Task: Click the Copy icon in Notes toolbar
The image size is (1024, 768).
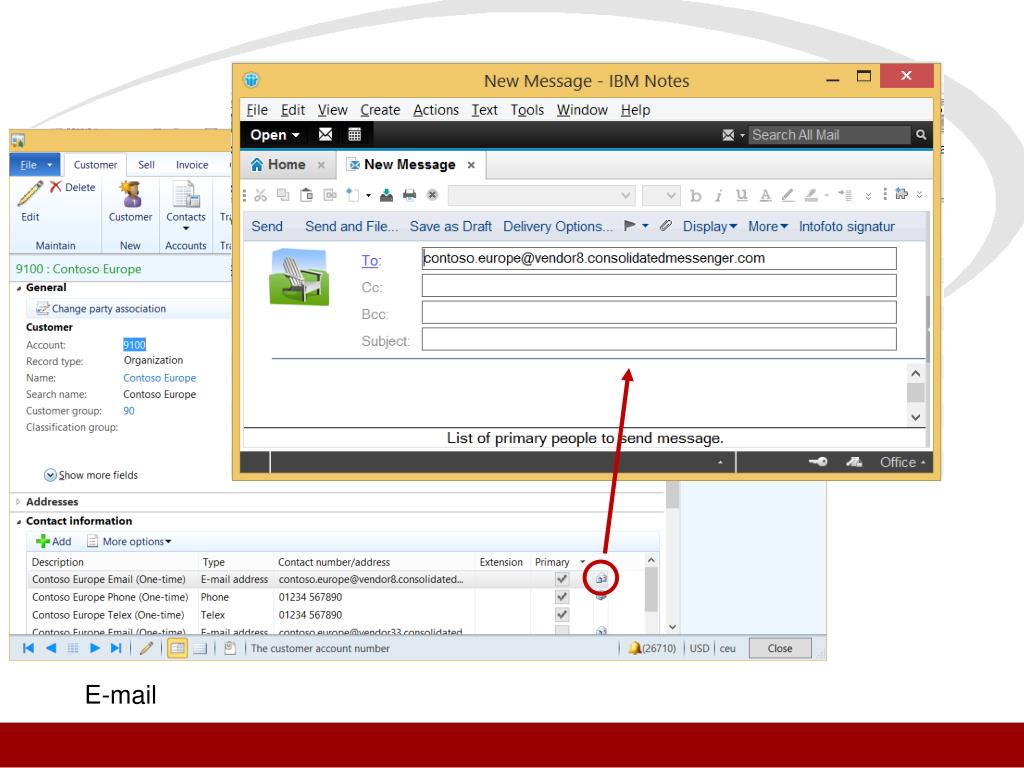Action: pyautogui.click(x=283, y=195)
